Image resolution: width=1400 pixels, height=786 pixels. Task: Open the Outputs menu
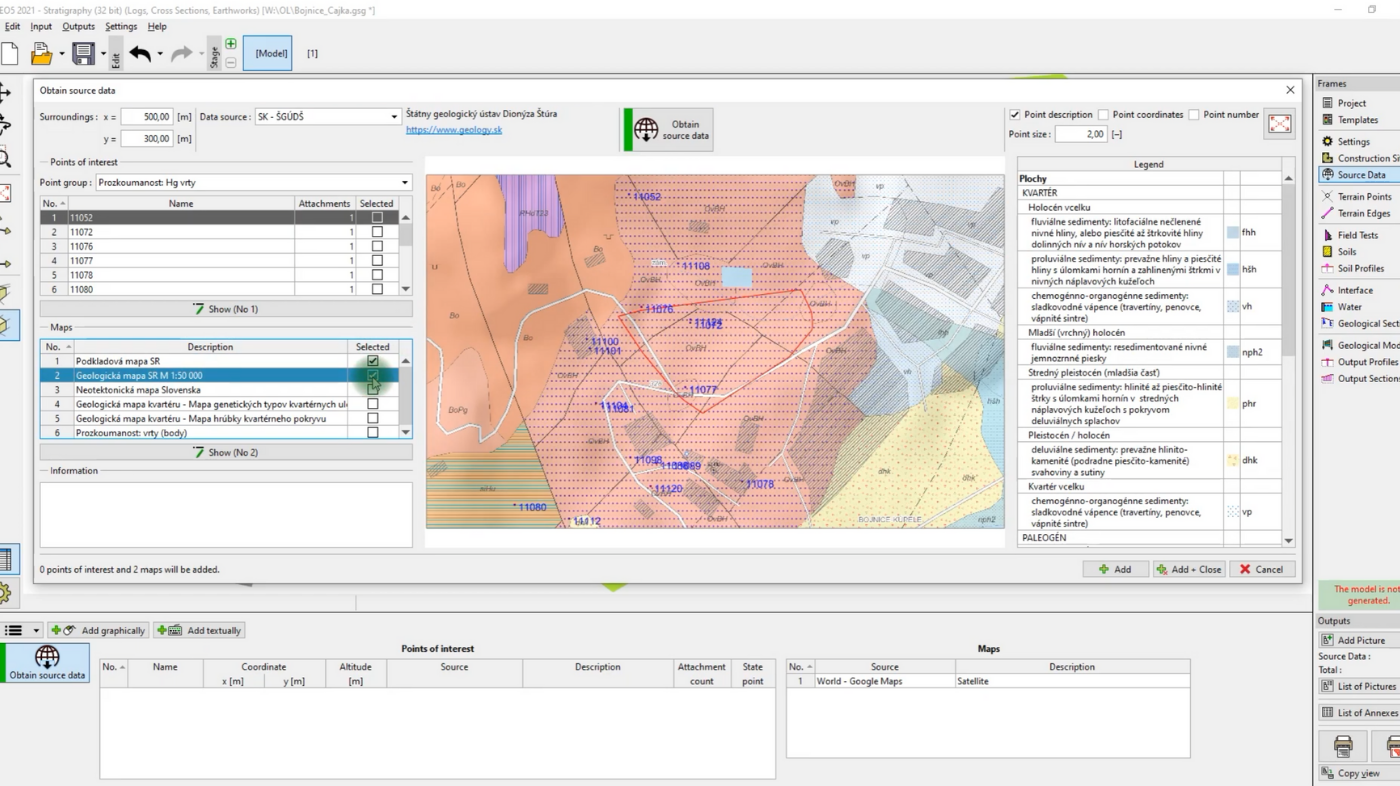[x=78, y=27]
